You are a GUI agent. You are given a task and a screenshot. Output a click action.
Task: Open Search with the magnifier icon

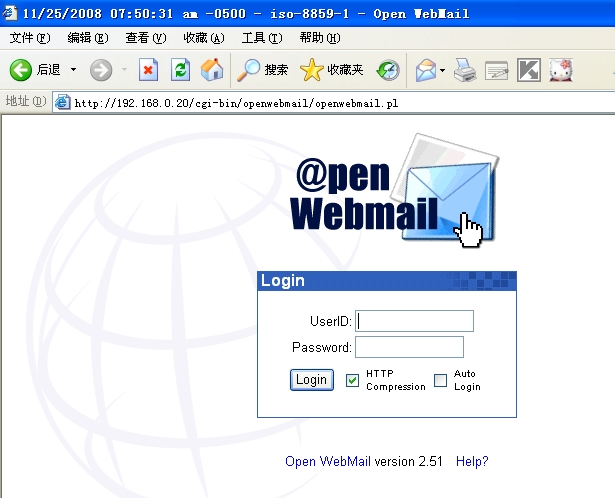pyautogui.click(x=263, y=70)
